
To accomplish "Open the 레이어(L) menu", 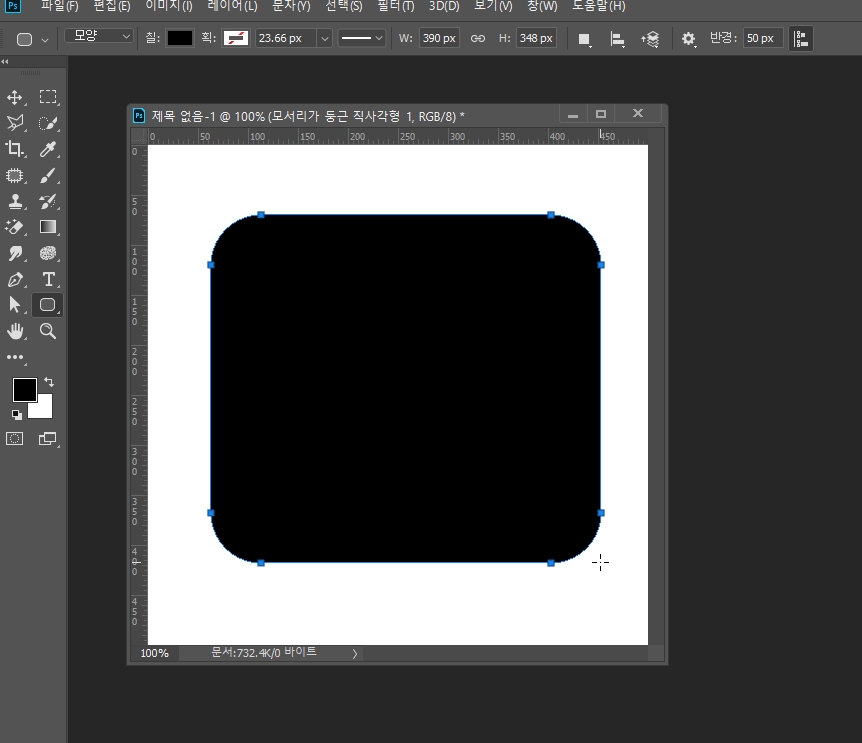I will click(233, 6).
